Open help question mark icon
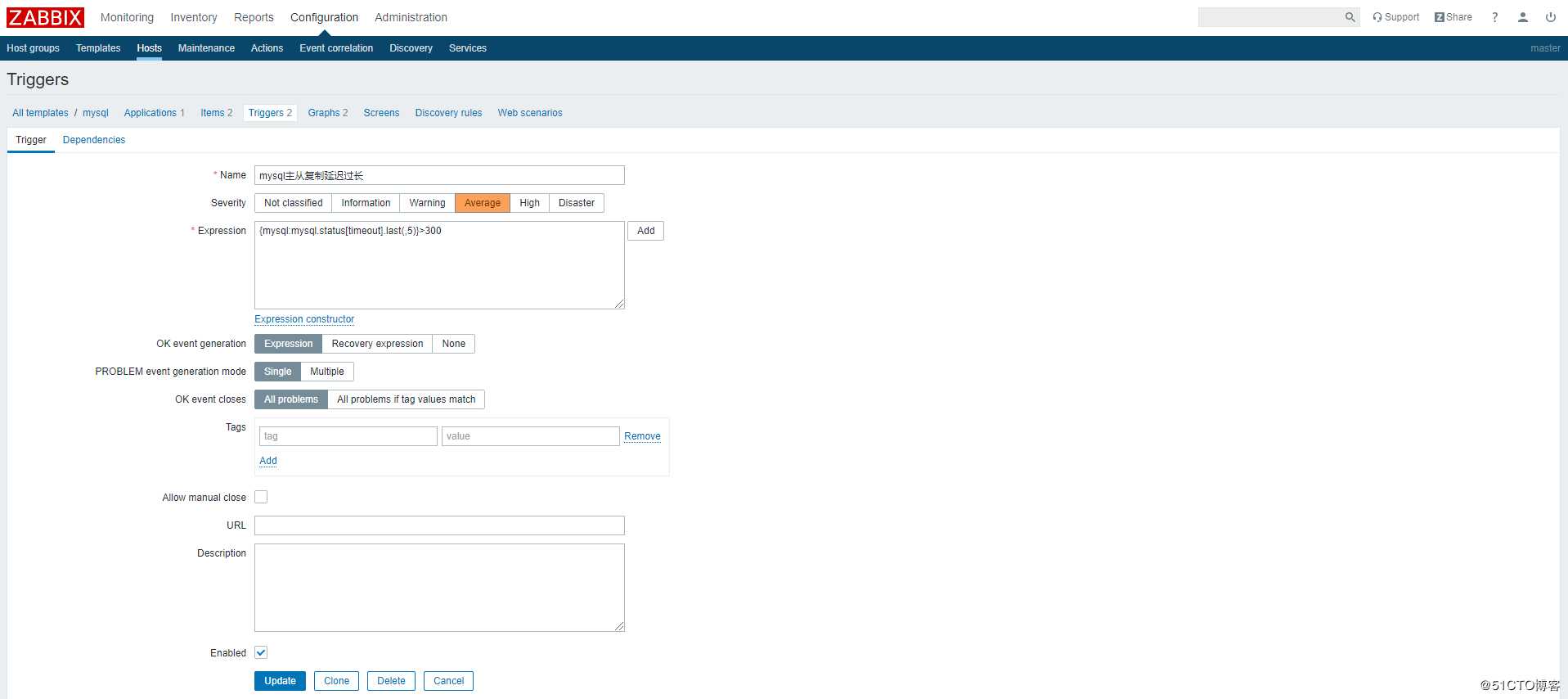The width and height of the screenshot is (1568, 699). pyautogui.click(x=1494, y=17)
